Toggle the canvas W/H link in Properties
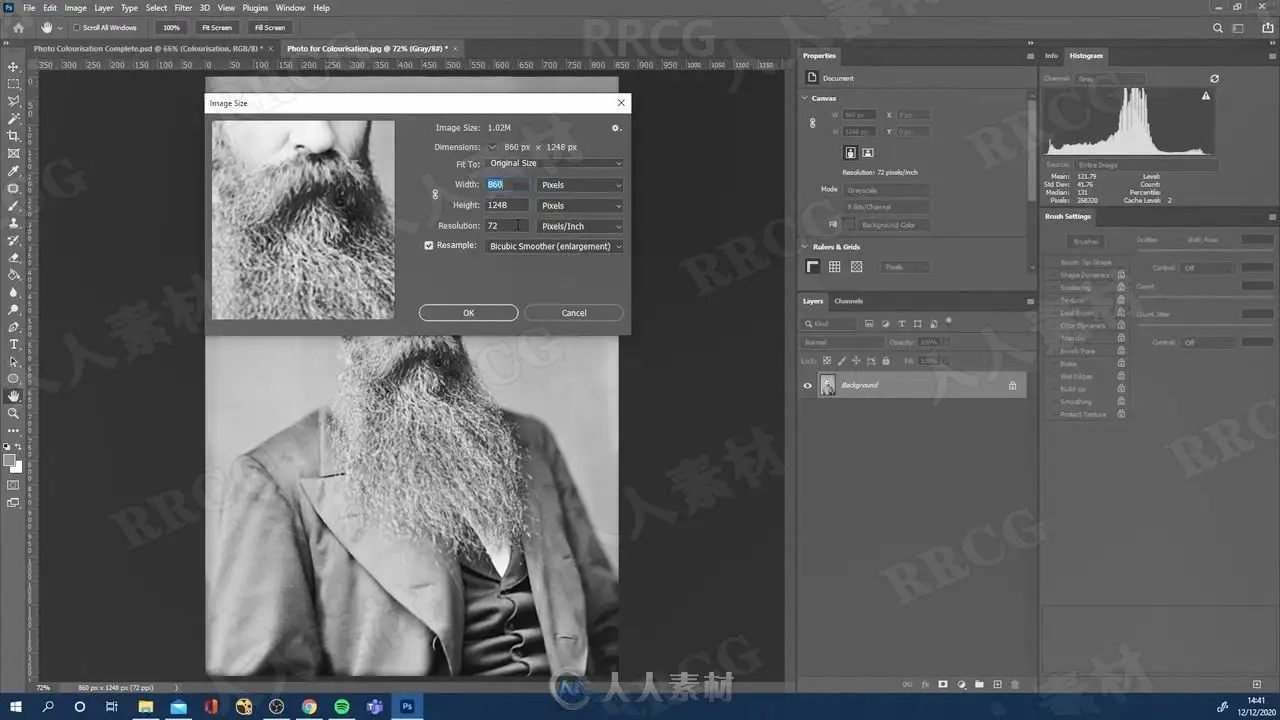The height and width of the screenshot is (720, 1280). pyautogui.click(x=812, y=123)
